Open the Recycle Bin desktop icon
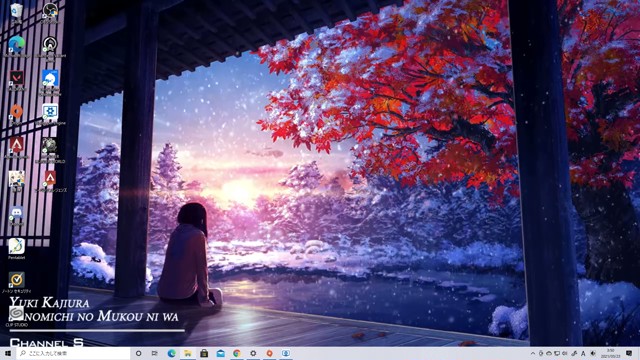The image size is (640, 360). 16,11
